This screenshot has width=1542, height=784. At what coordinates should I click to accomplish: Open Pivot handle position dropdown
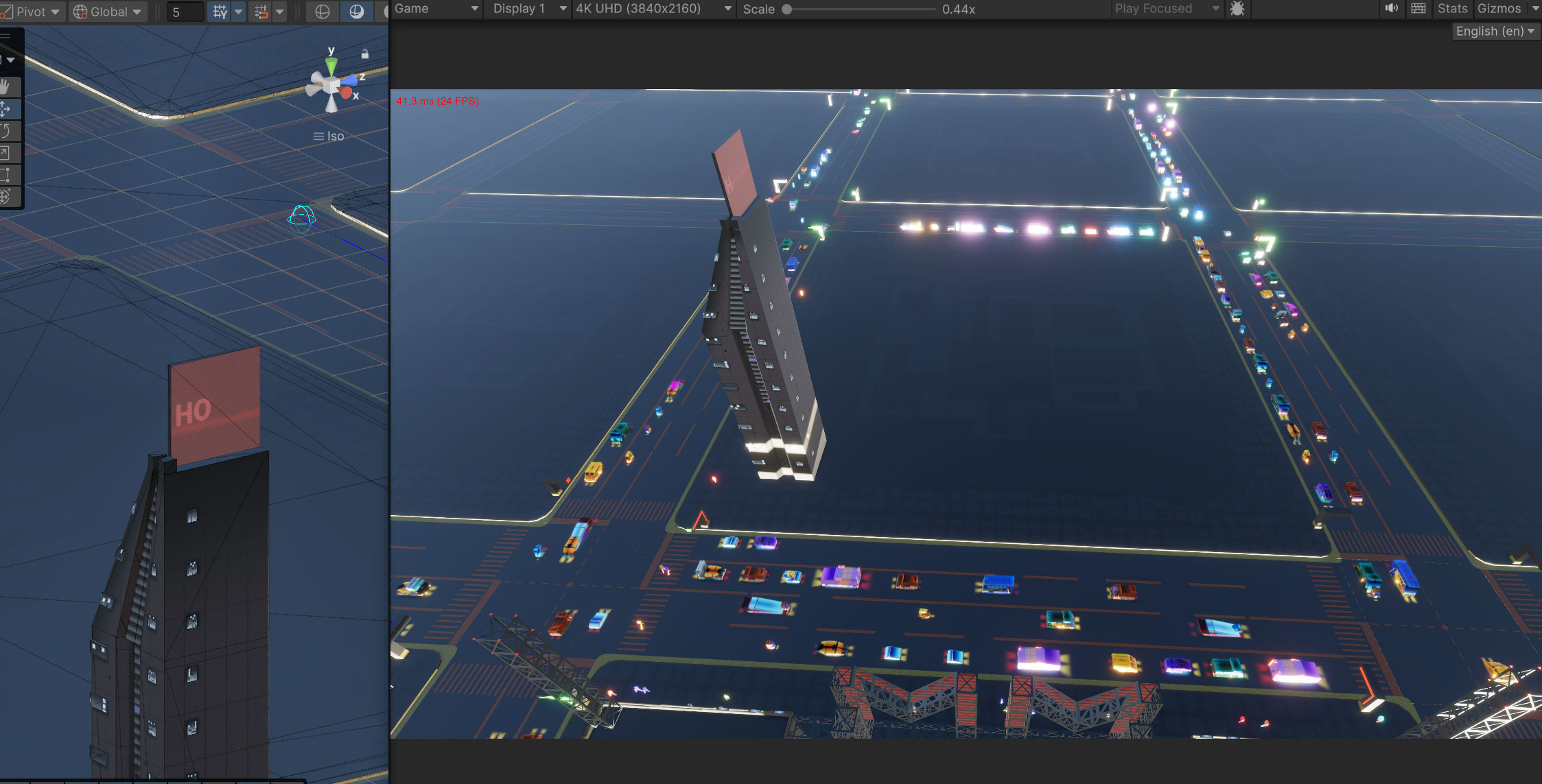click(33, 12)
